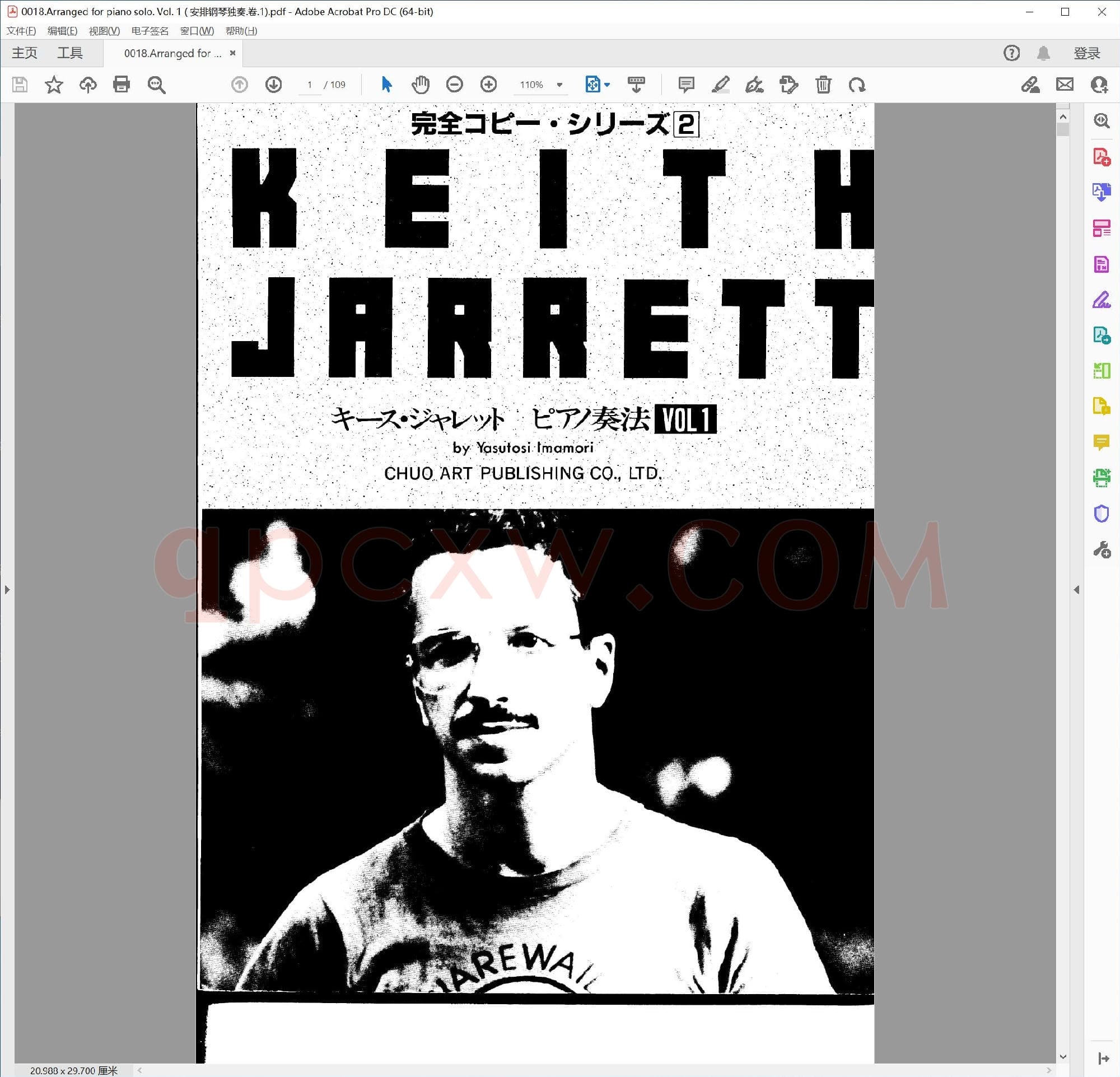1120x1077 pixels.
Task: Click the 登录 sign-in button
Action: click(x=1086, y=53)
